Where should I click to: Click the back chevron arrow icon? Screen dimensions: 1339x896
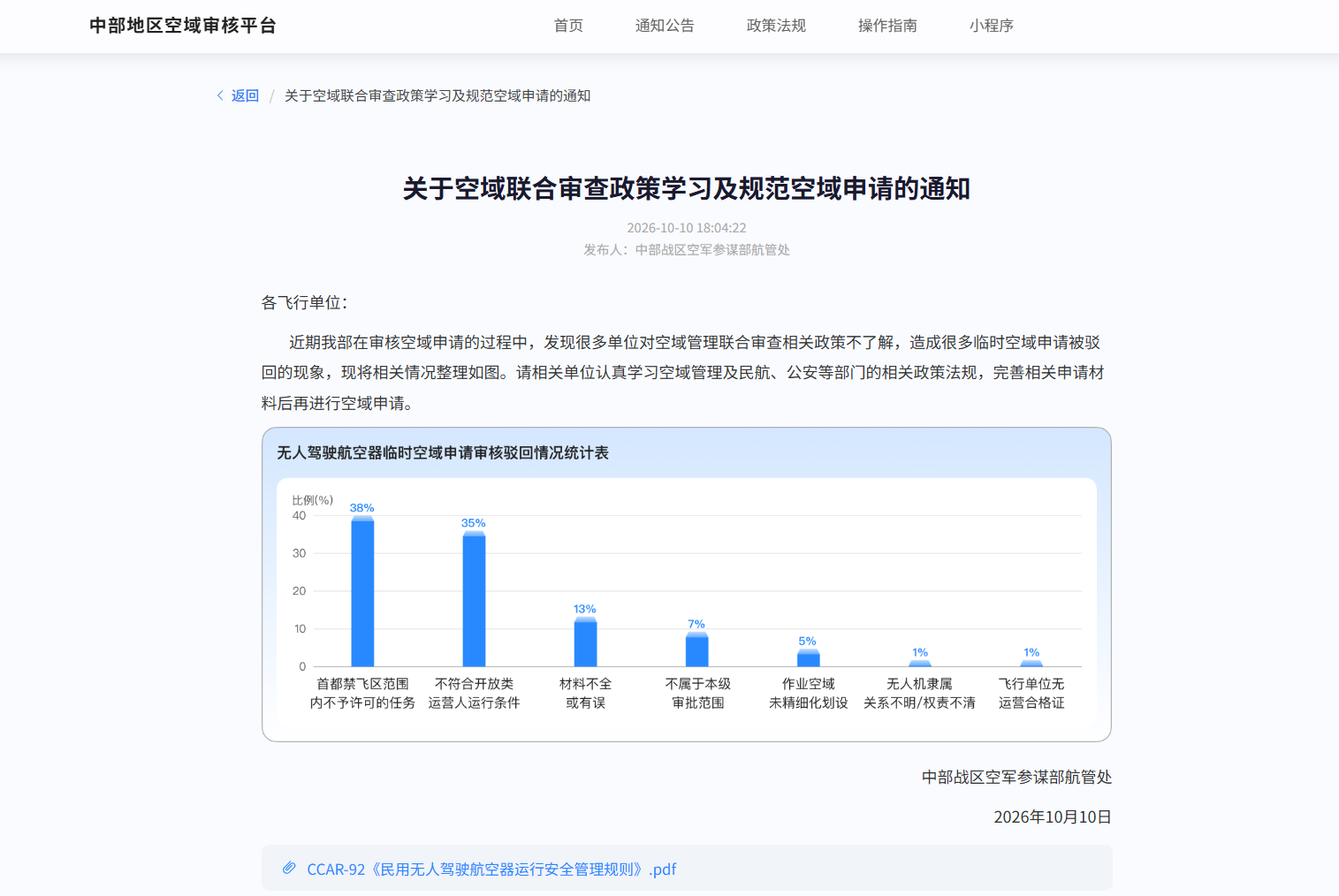[220, 95]
